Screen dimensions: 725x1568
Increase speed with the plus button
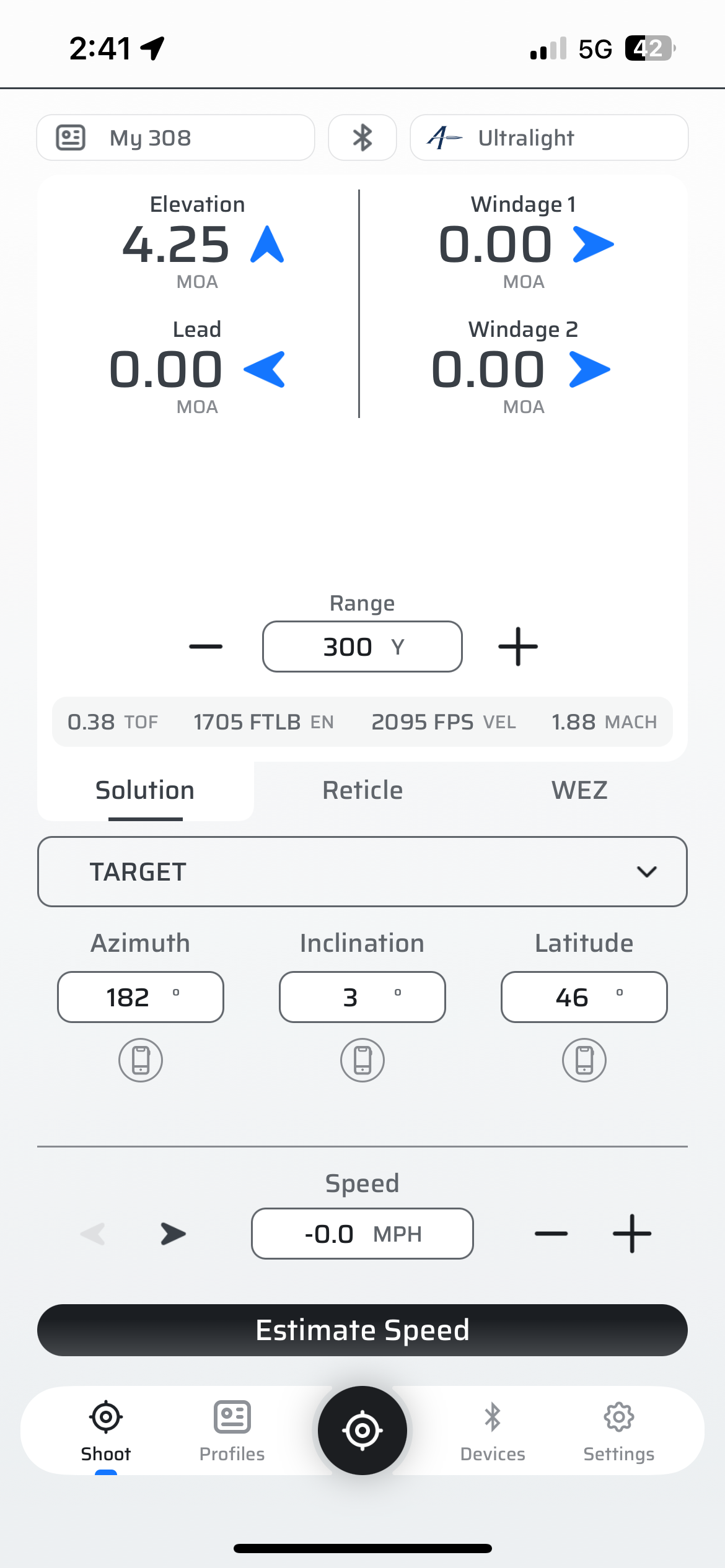tap(631, 1234)
